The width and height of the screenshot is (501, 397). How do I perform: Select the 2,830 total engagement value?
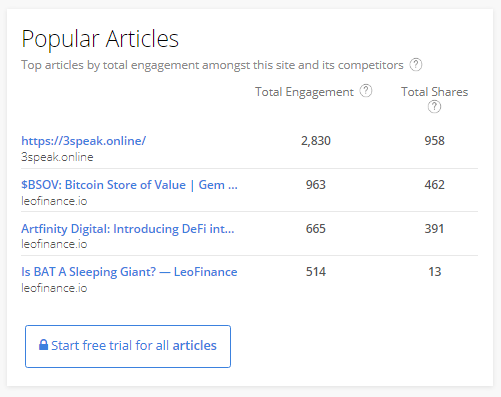tap(316, 141)
